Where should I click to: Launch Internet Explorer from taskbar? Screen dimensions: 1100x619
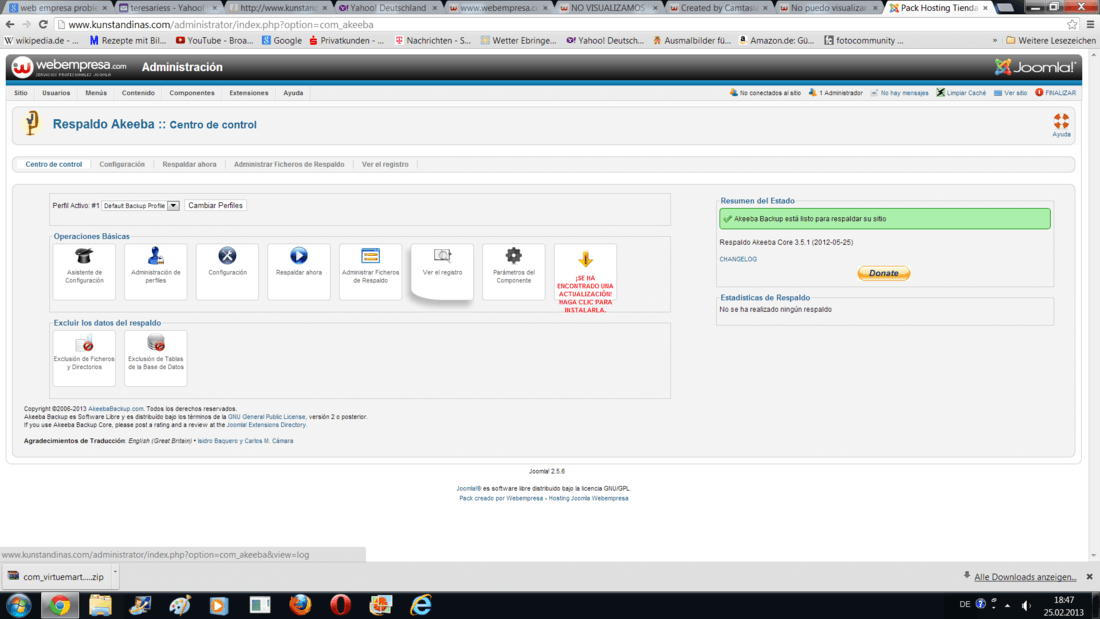[x=421, y=605]
